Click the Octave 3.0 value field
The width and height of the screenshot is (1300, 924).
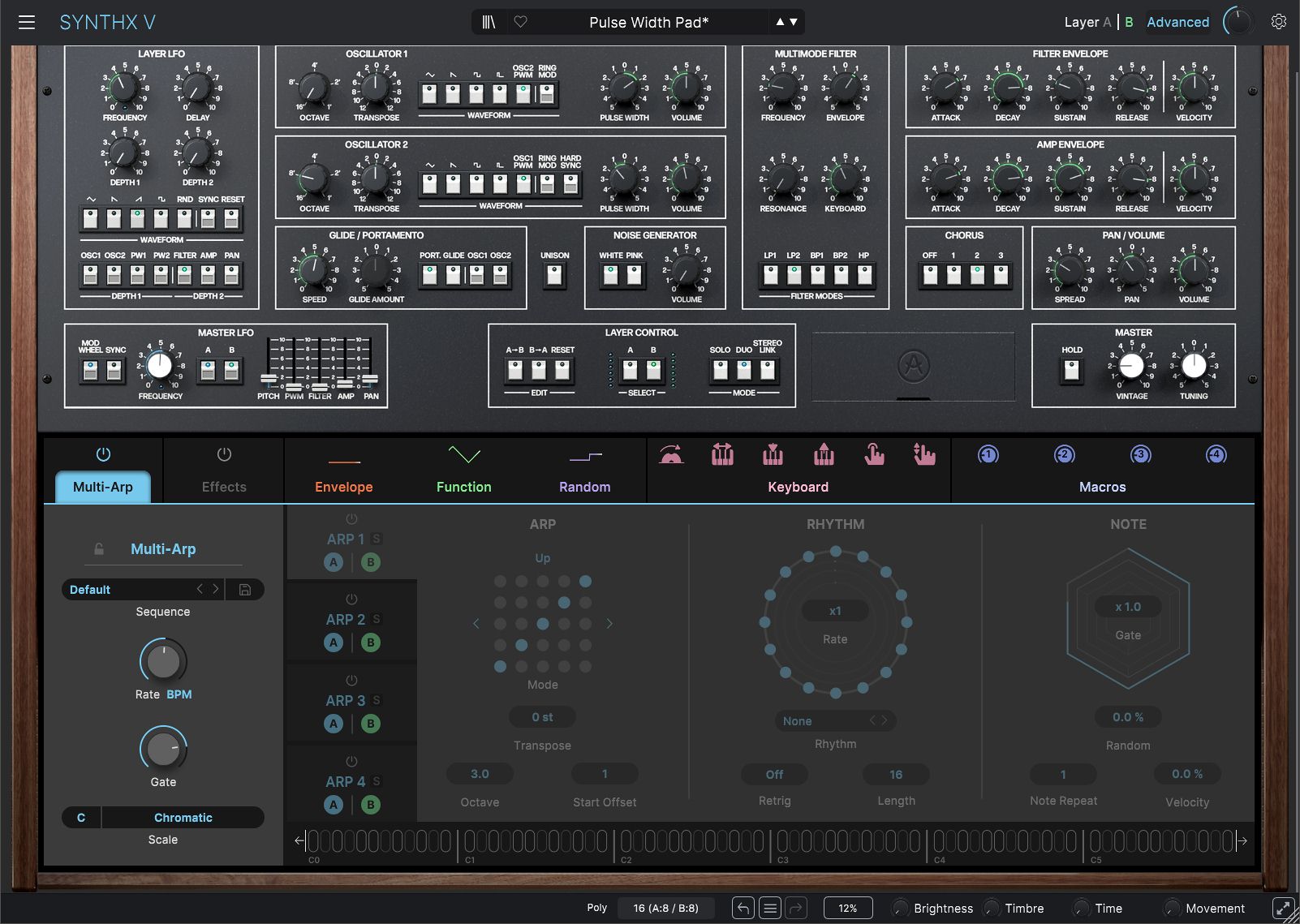[480, 774]
